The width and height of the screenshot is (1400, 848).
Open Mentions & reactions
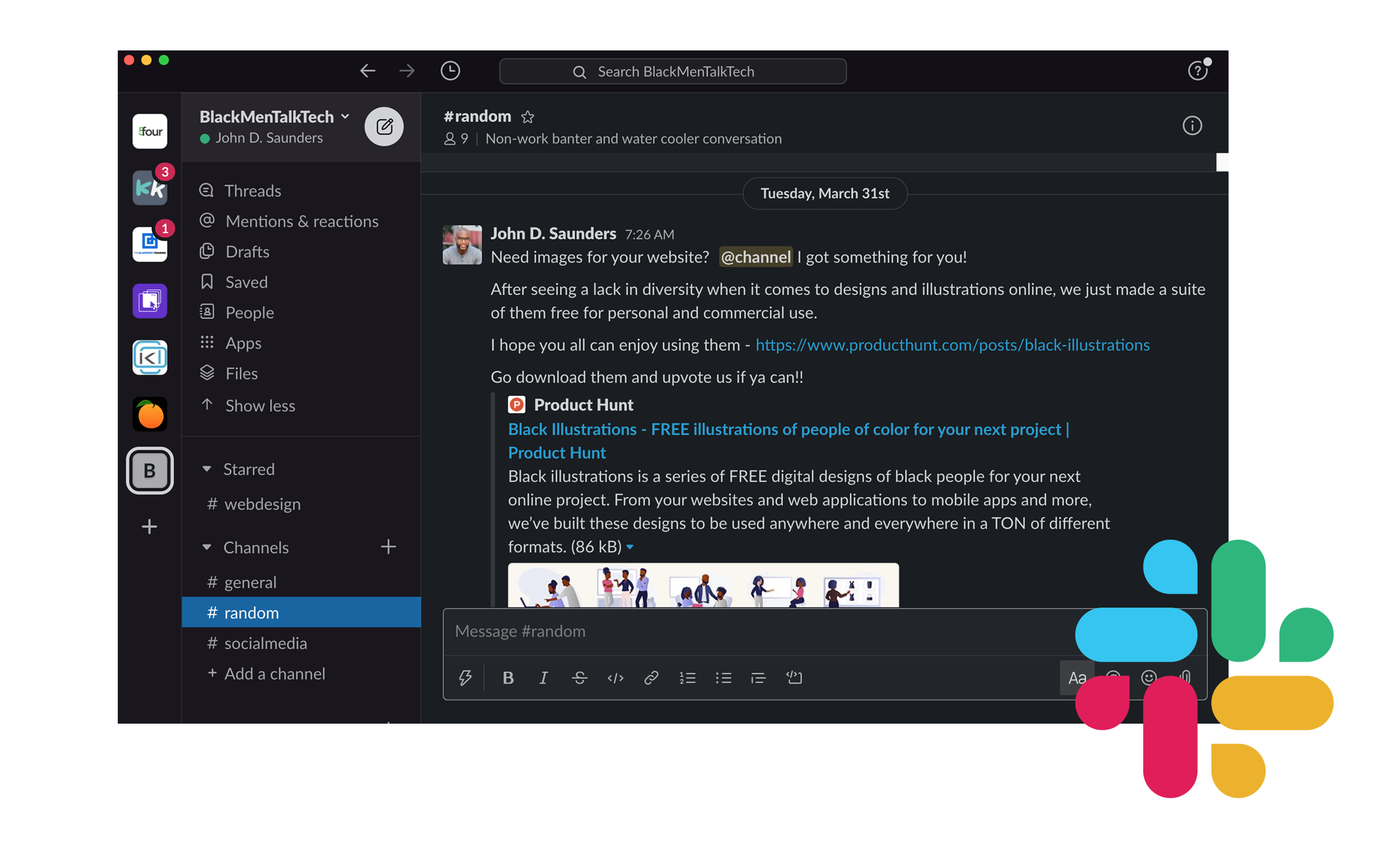(x=301, y=221)
